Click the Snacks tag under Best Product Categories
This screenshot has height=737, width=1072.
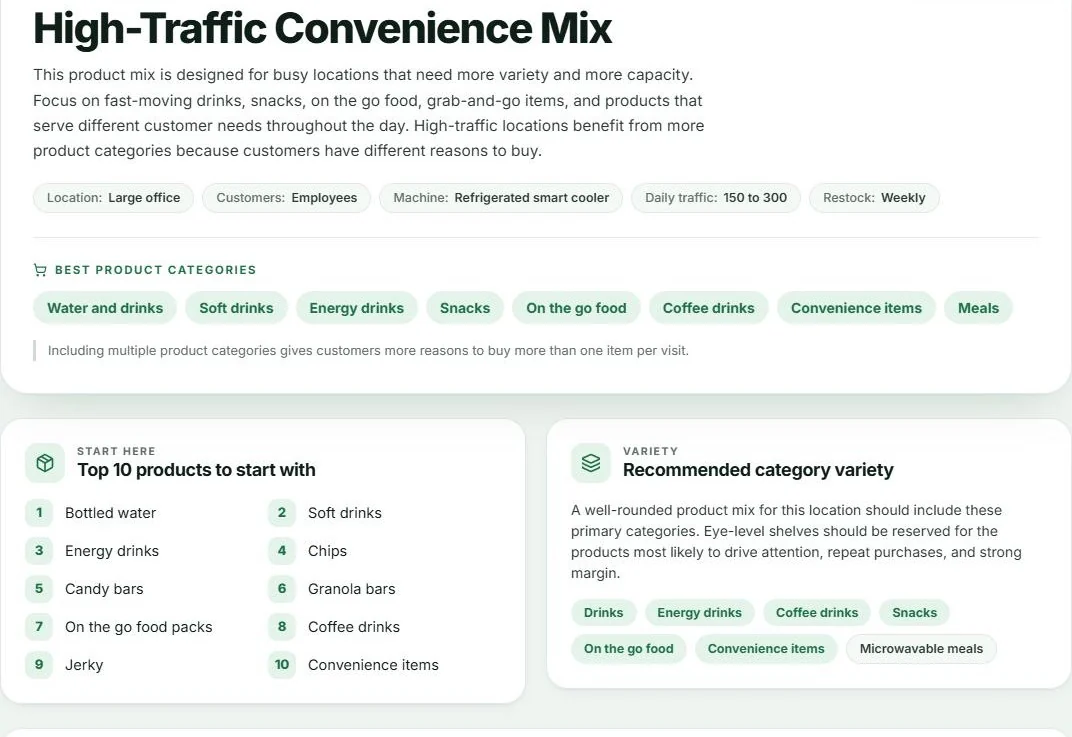point(465,308)
